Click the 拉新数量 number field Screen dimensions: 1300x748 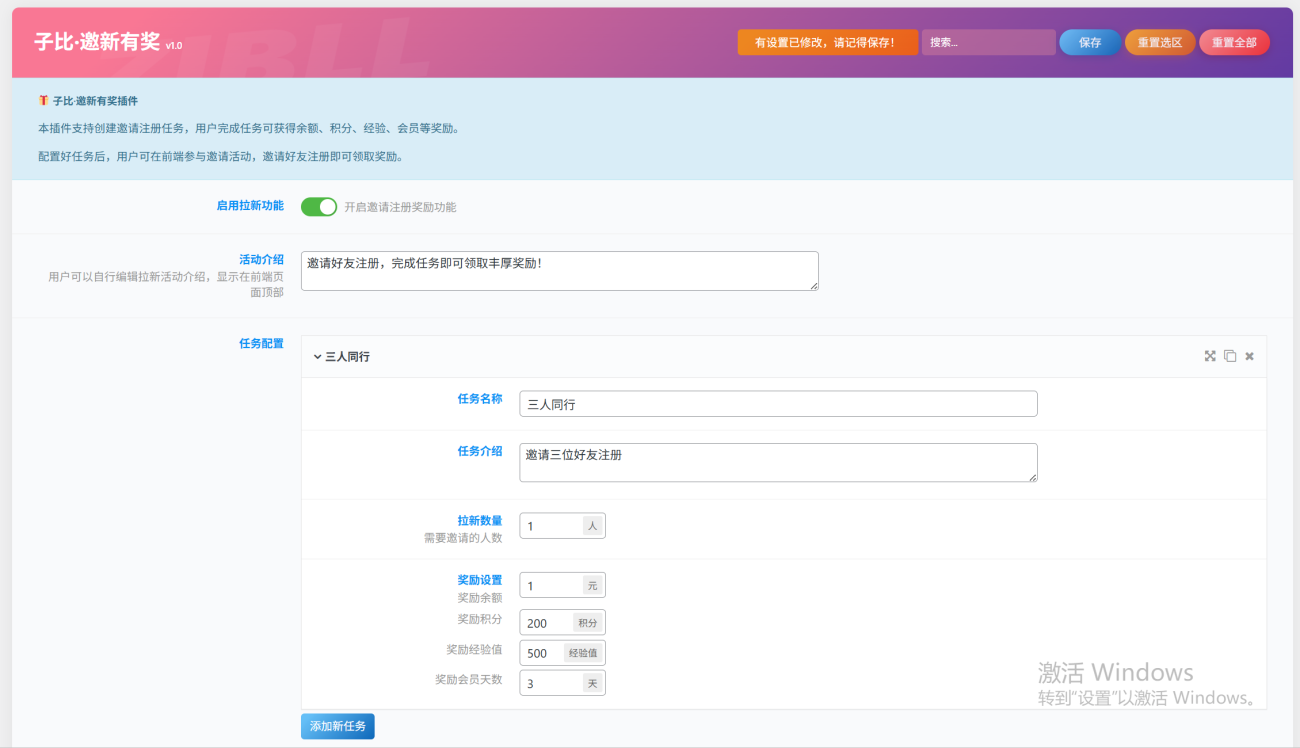pos(551,526)
